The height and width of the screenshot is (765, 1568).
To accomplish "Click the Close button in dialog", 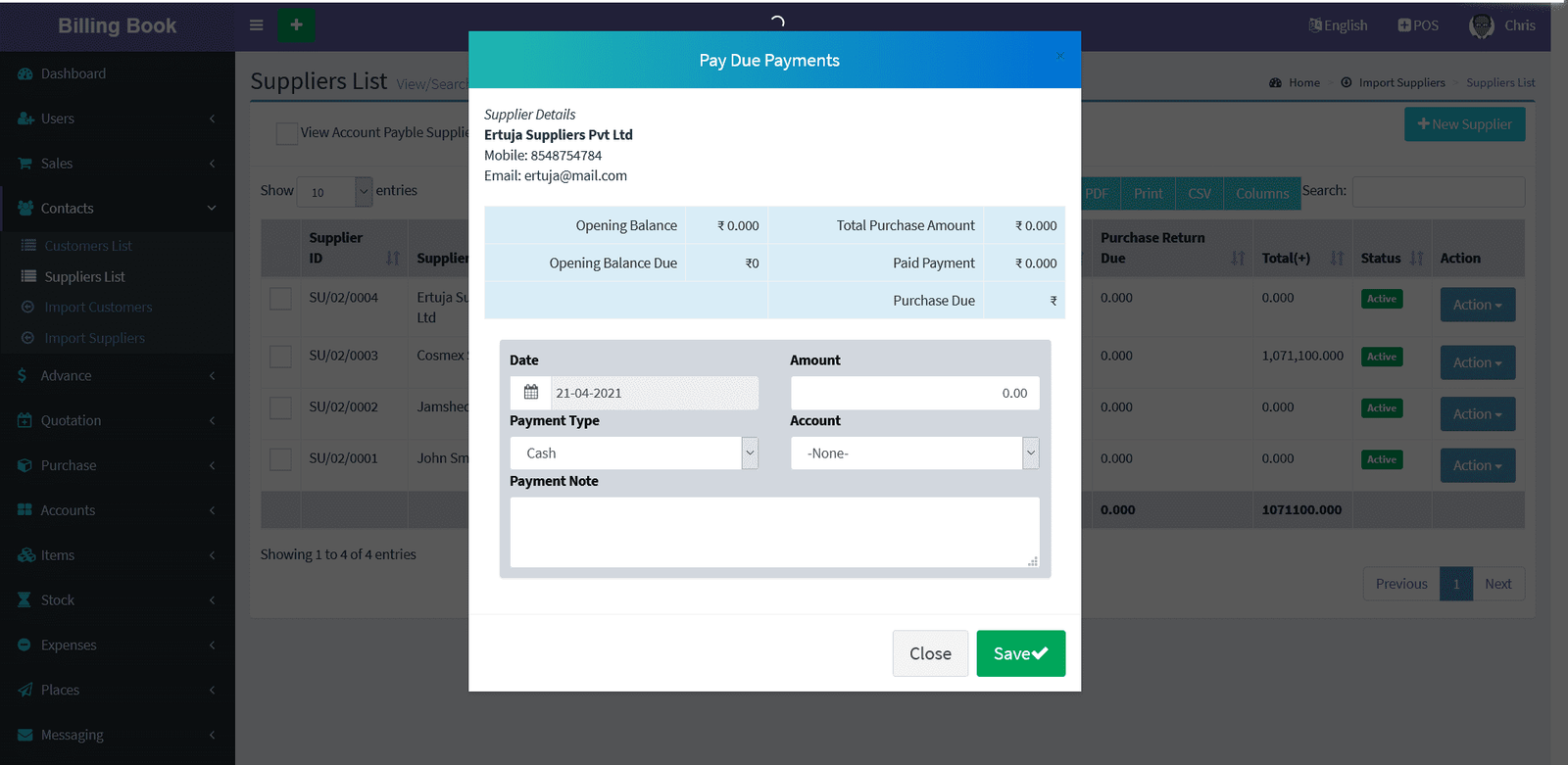I will click(930, 653).
